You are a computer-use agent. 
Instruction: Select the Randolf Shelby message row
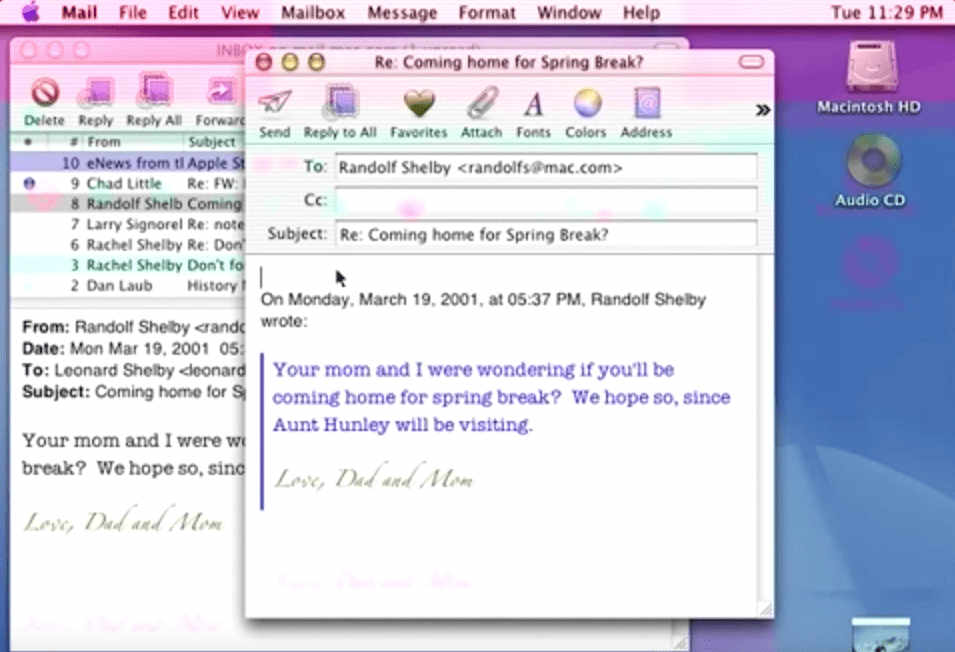click(128, 203)
